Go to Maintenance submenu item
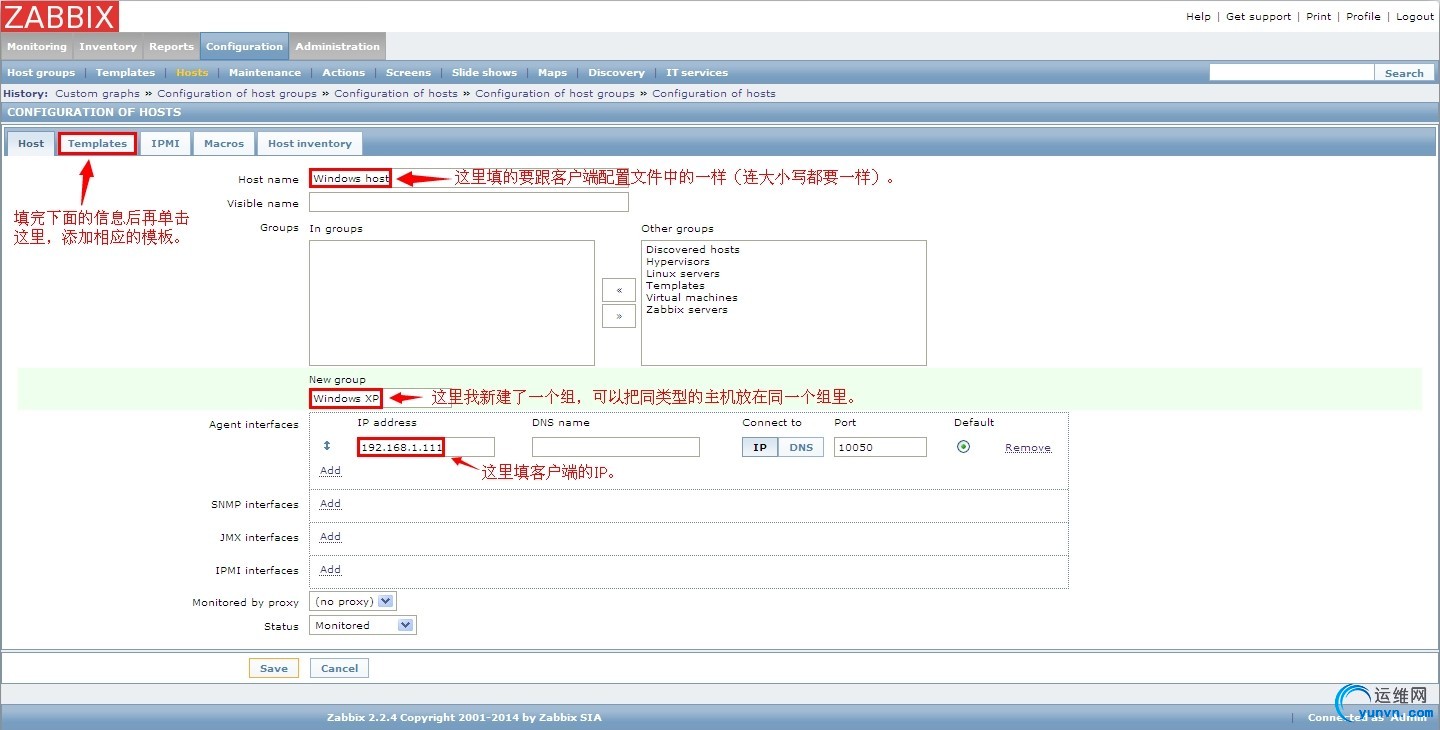Image resolution: width=1440 pixels, height=730 pixels. tap(265, 73)
